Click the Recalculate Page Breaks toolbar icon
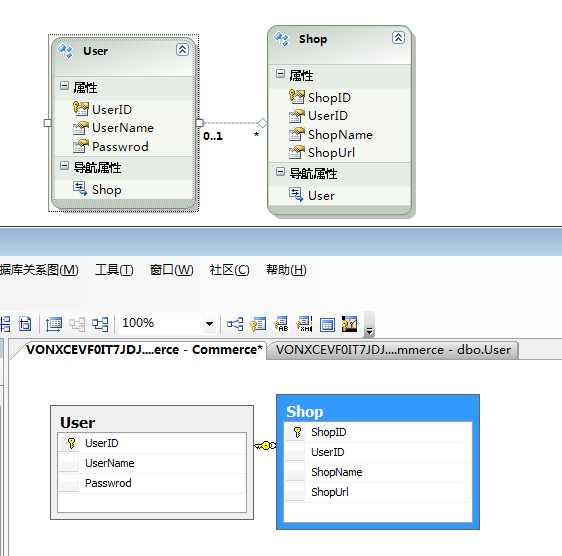 pos(25,324)
